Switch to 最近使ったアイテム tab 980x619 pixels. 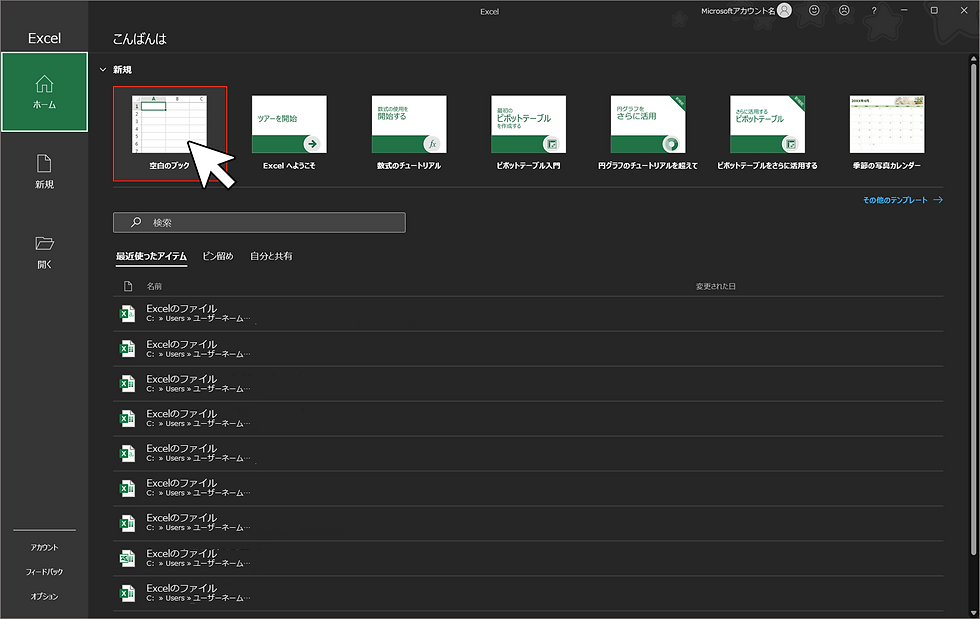[151, 256]
